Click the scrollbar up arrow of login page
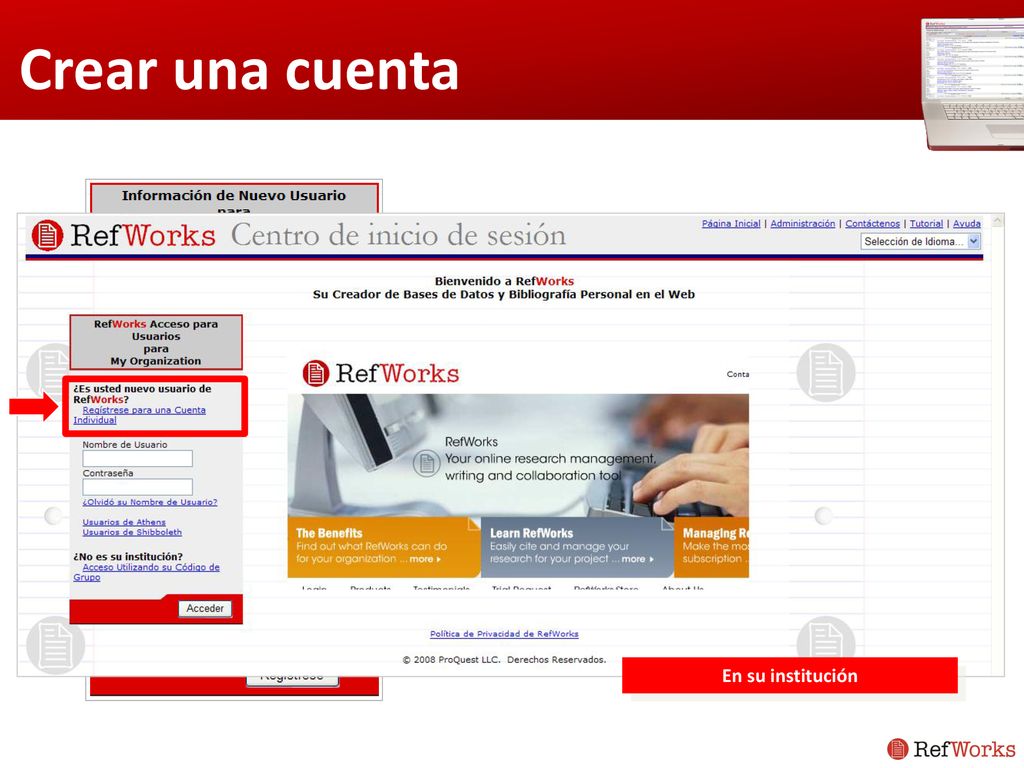 click(997, 222)
